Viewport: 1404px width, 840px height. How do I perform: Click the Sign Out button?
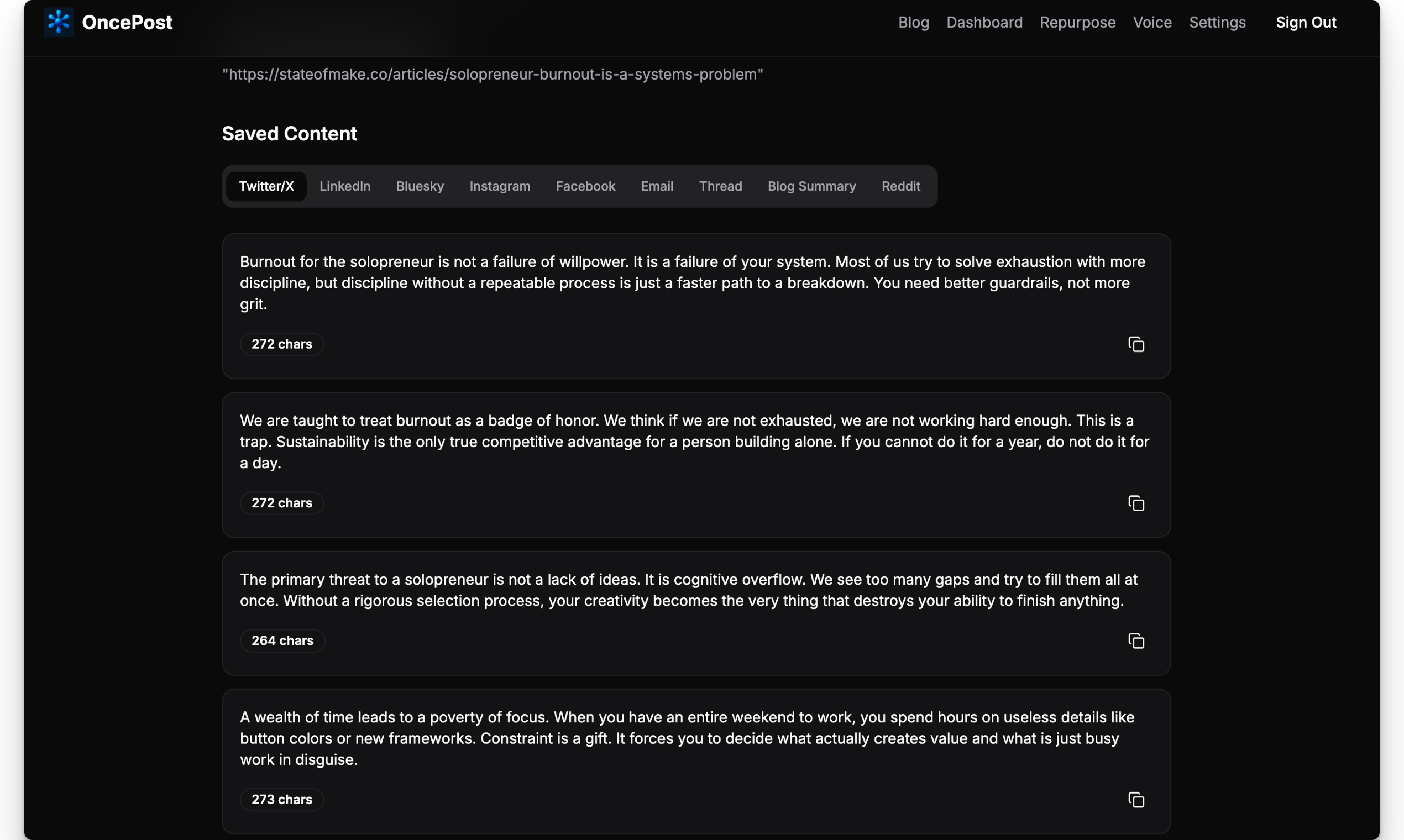(1306, 23)
